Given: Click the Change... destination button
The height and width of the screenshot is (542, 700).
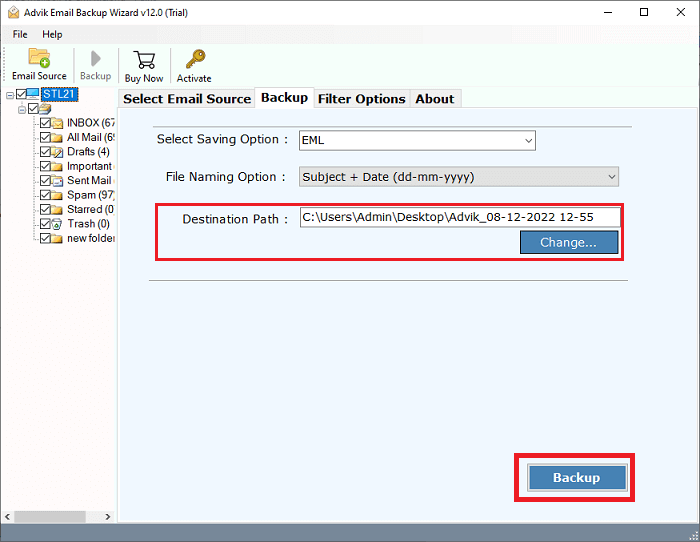Looking at the screenshot, I should click(x=569, y=242).
